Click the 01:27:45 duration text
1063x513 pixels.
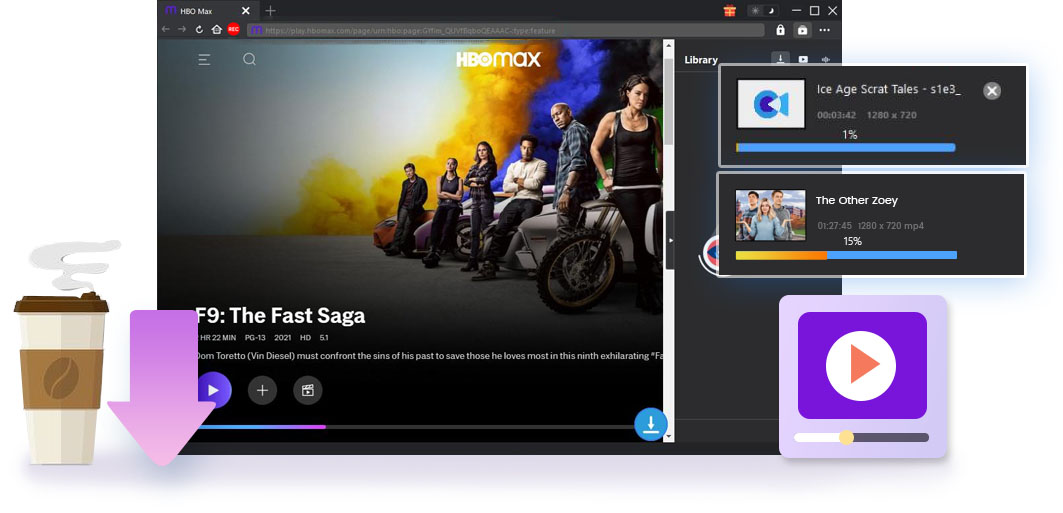click(835, 226)
